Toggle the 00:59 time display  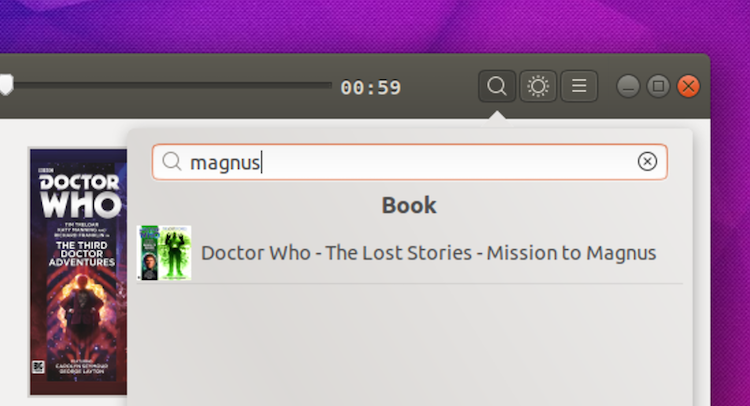point(371,88)
